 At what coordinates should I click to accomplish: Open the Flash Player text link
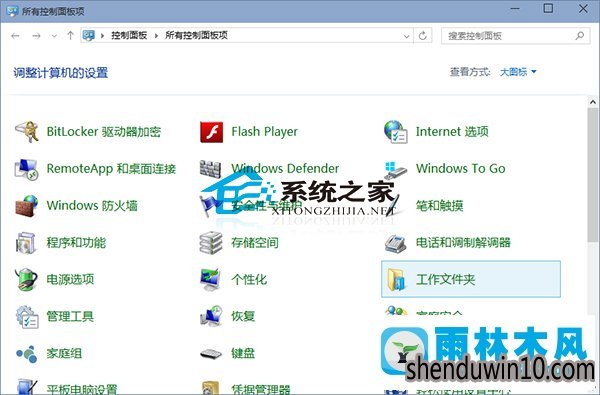(x=264, y=132)
